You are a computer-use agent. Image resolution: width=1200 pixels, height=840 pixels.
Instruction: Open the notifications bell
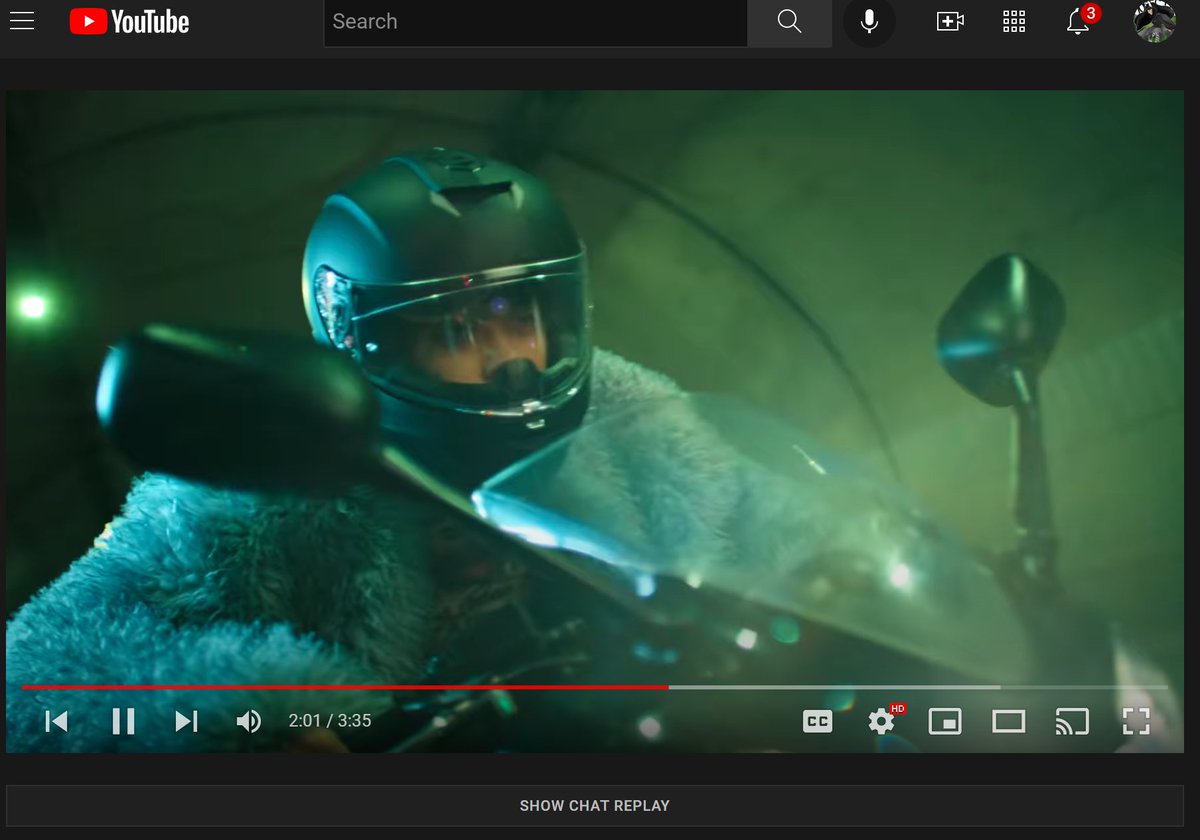[1079, 21]
